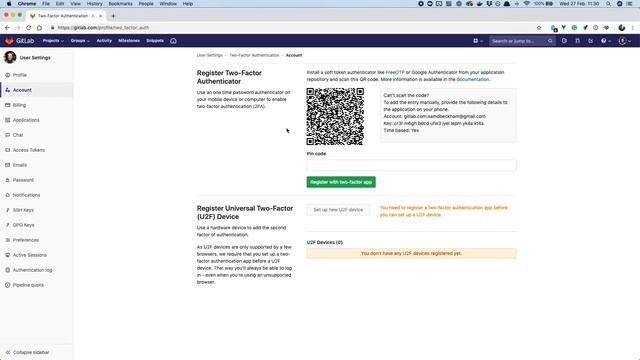The image size is (640, 360).
Task: Open the documentation link
Action: tap(472, 79)
